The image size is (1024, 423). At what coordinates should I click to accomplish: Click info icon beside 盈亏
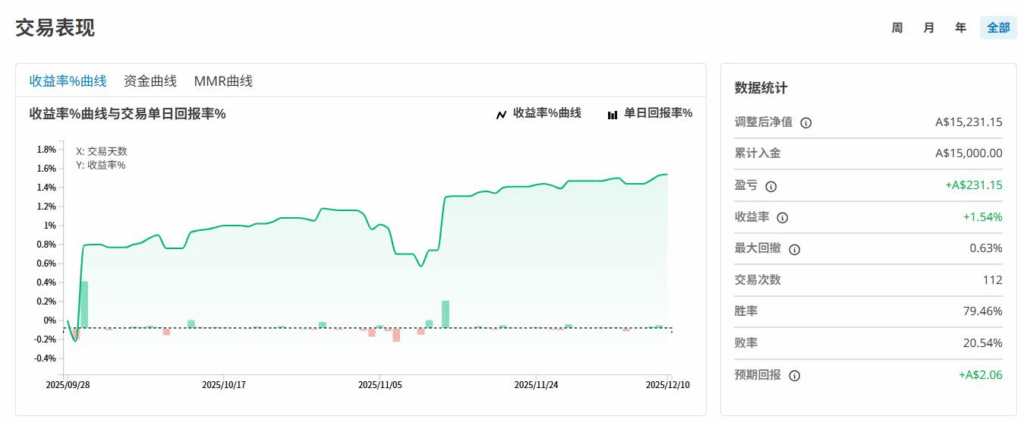click(x=770, y=186)
